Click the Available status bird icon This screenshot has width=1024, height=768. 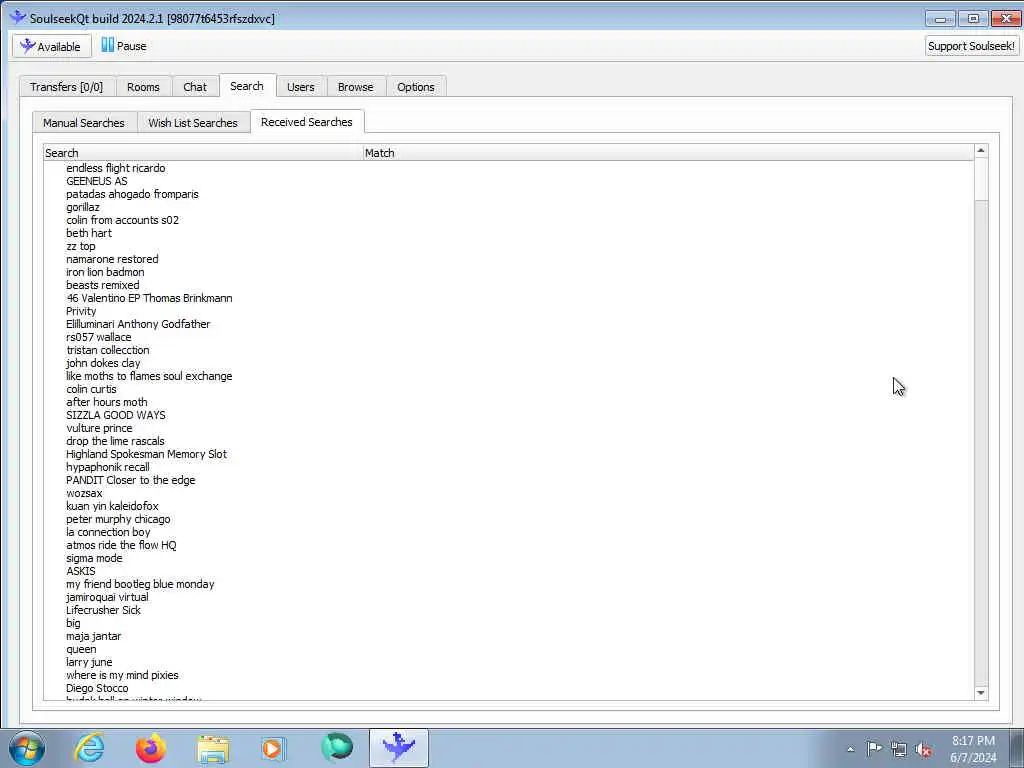(27, 46)
